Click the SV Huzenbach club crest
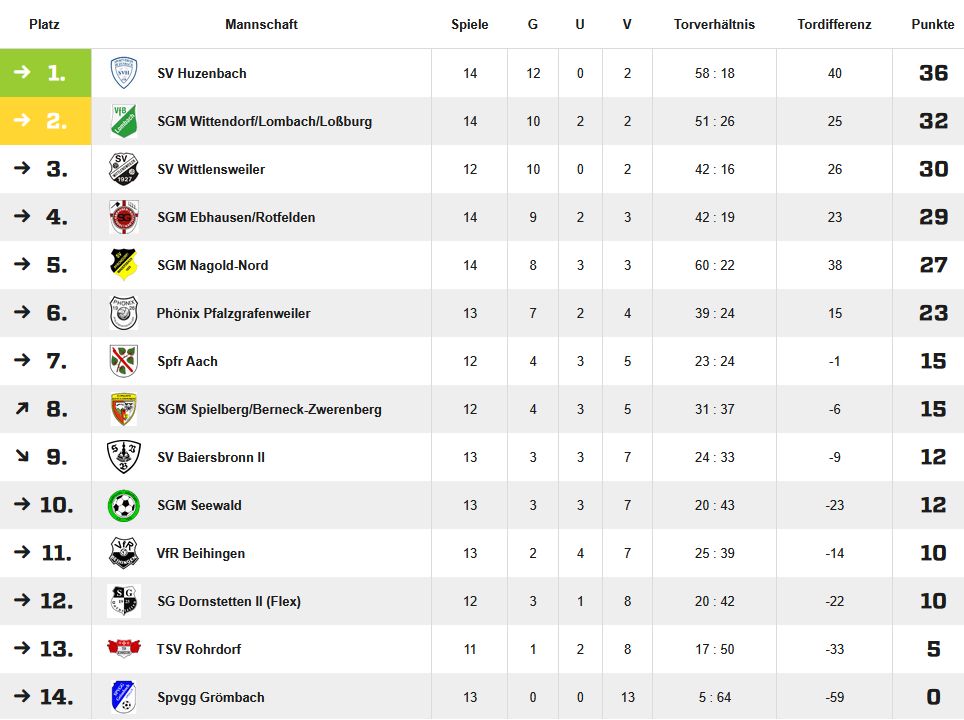The height and width of the screenshot is (720, 964). [x=124, y=73]
